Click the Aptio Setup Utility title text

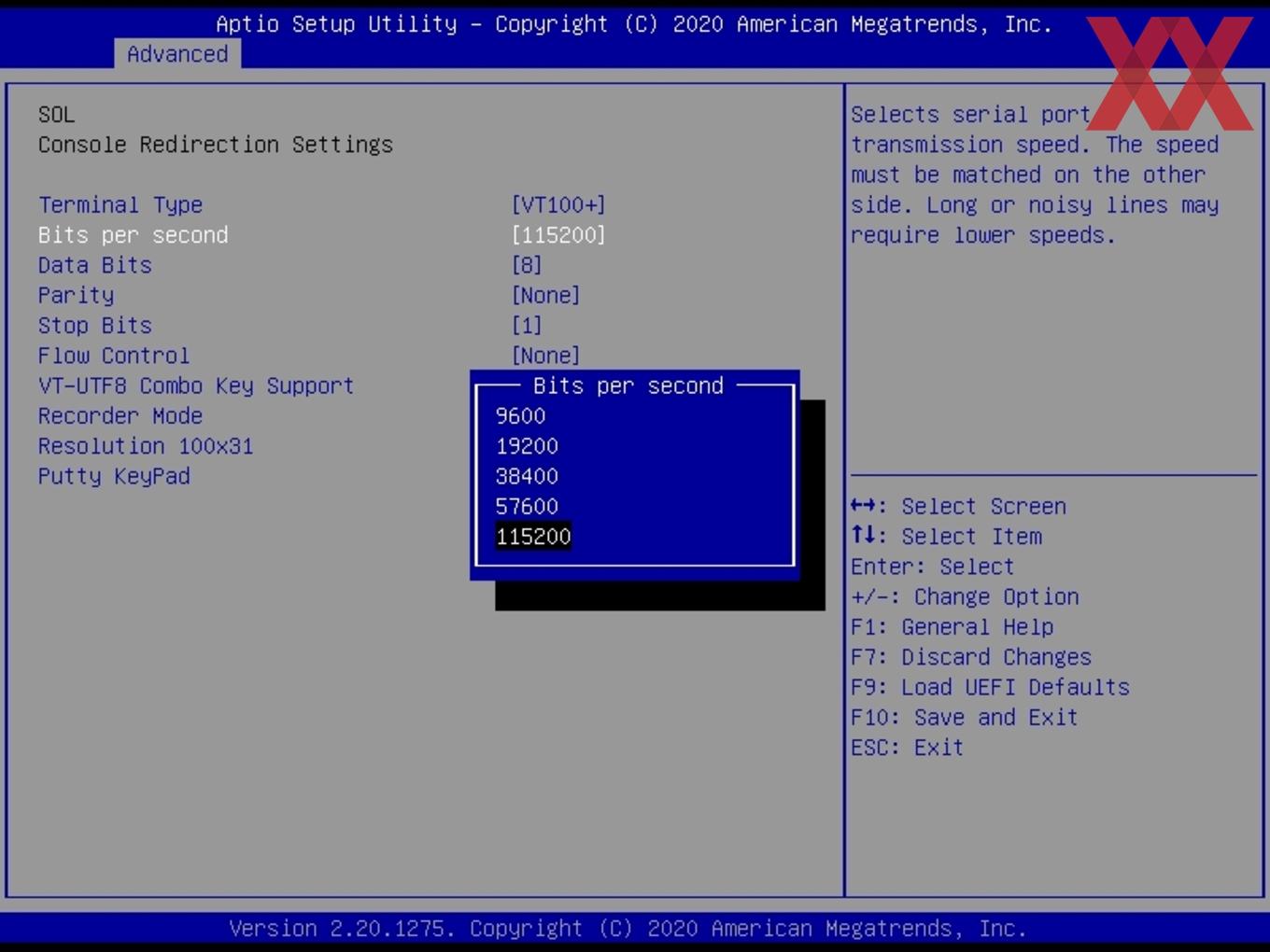coord(634,24)
